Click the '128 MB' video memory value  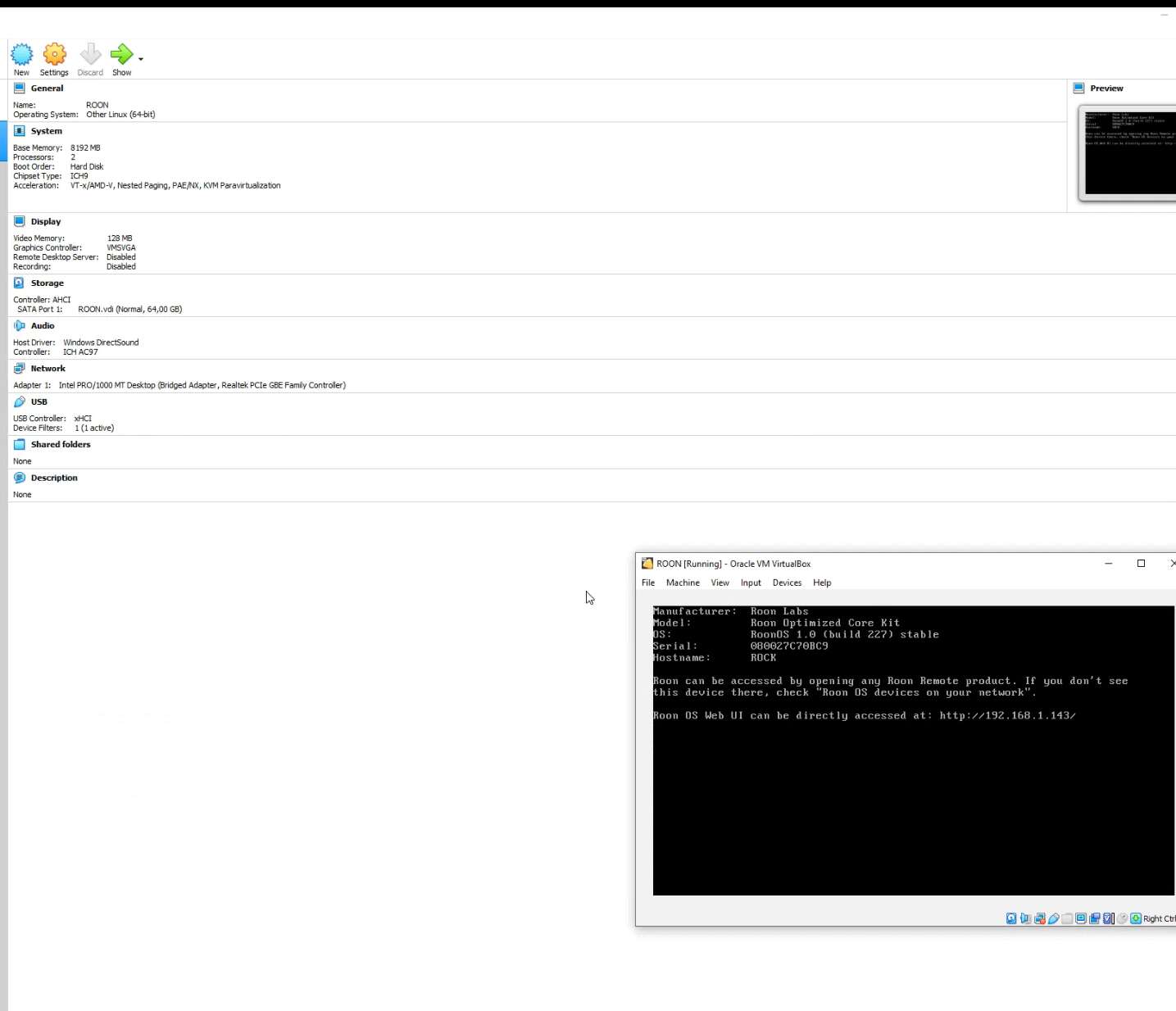120,238
